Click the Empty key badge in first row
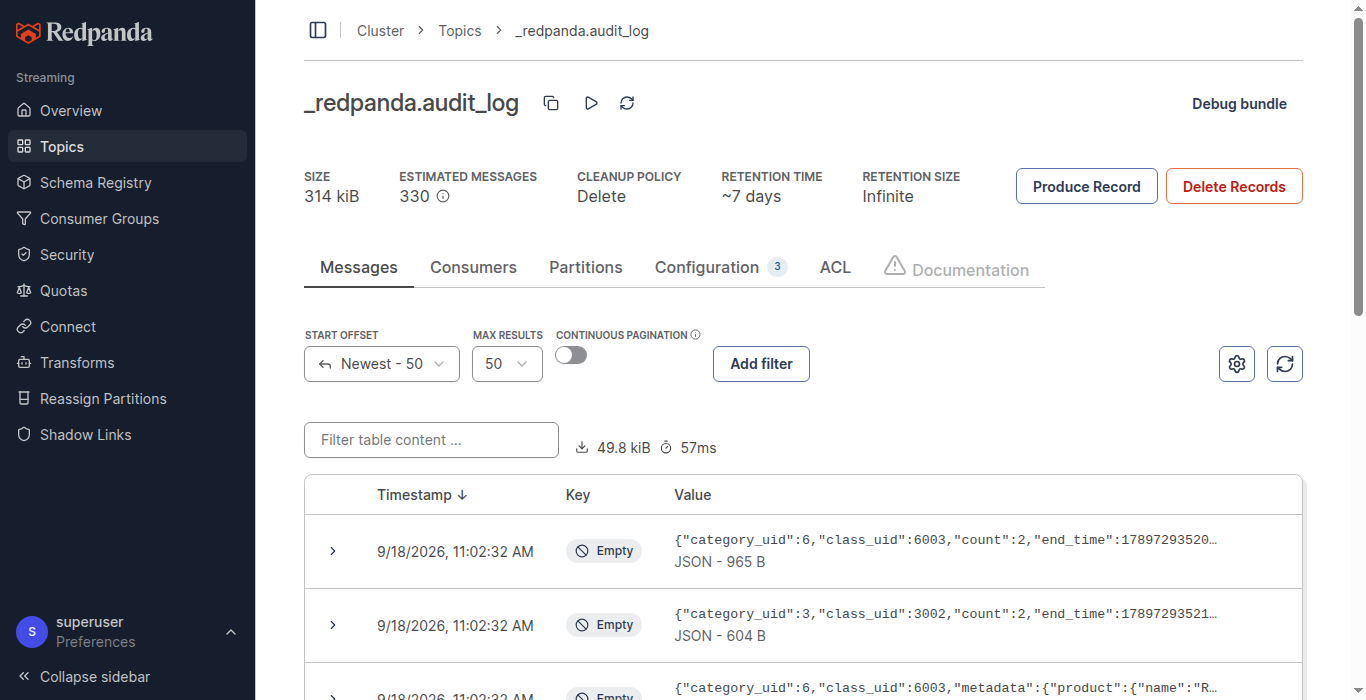Screen dimensions: 1366x700 [604, 551]
